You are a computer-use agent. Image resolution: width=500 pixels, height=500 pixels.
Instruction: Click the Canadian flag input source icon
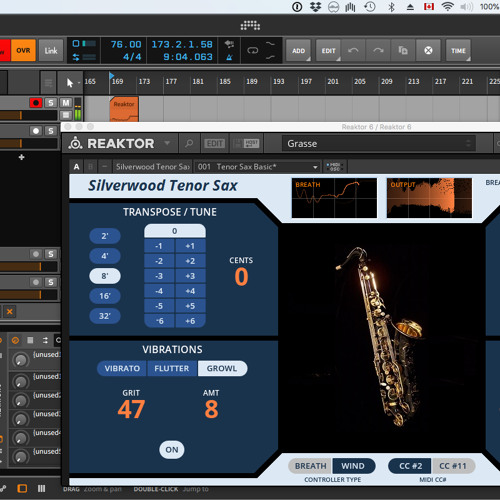[x=429, y=7]
